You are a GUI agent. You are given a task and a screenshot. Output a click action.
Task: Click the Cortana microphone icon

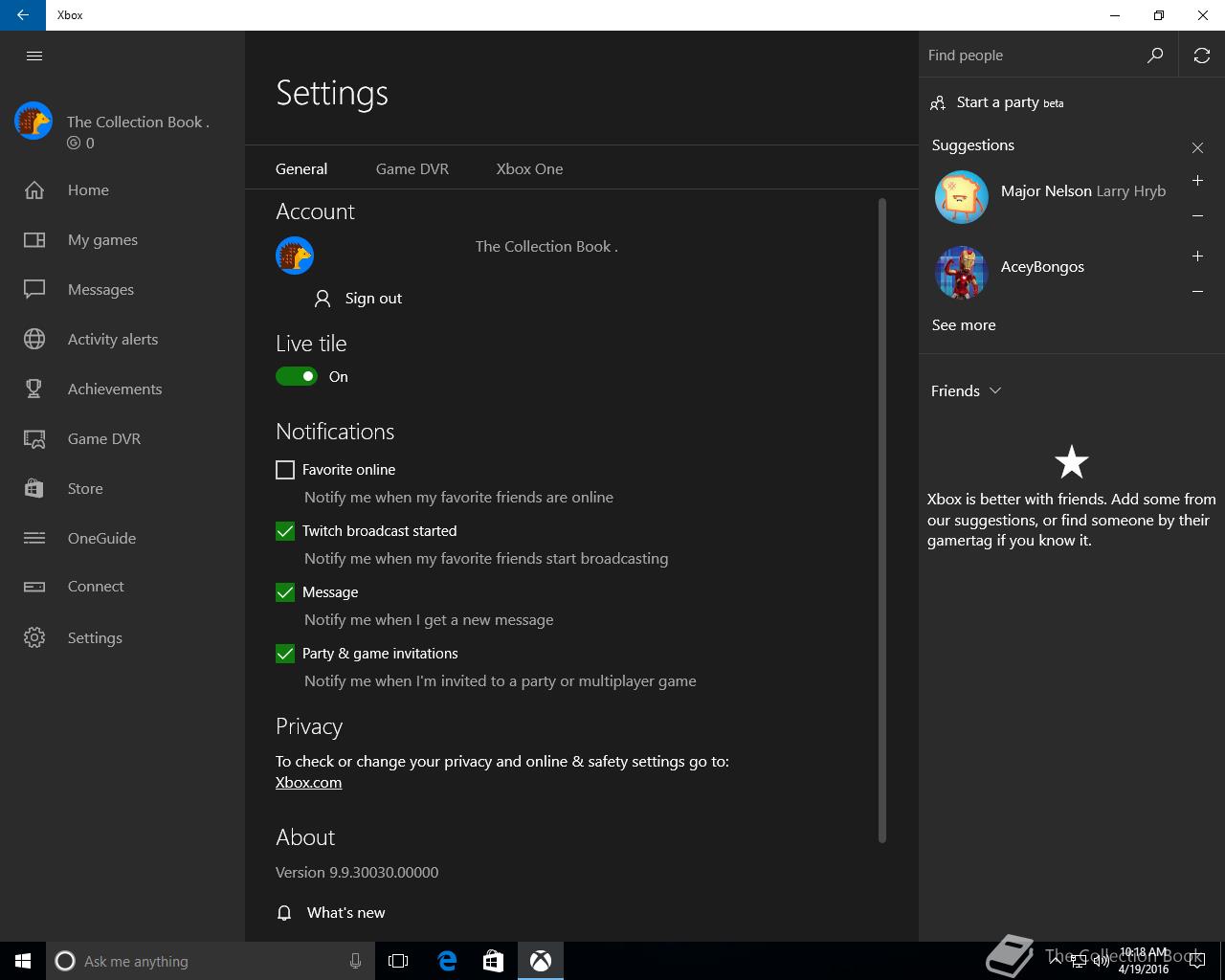(355, 961)
